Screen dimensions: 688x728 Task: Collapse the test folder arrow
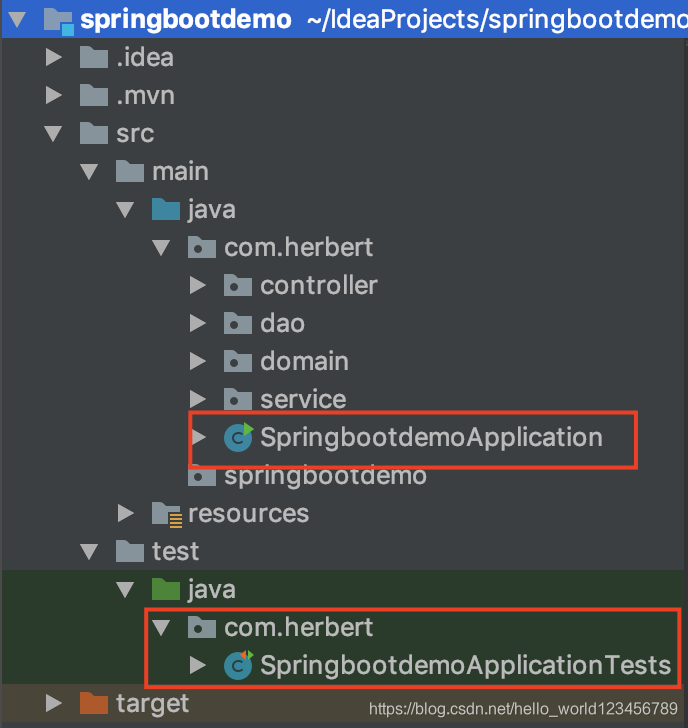pos(89,552)
